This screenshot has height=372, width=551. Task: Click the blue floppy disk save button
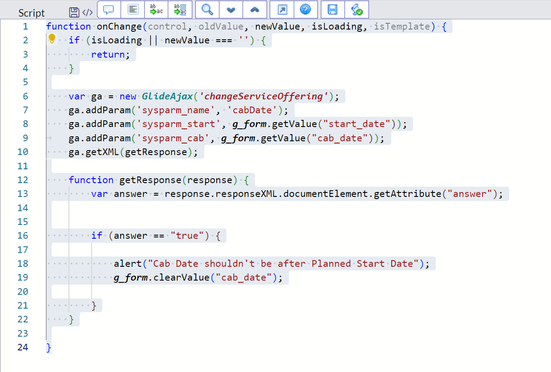click(332, 9)
